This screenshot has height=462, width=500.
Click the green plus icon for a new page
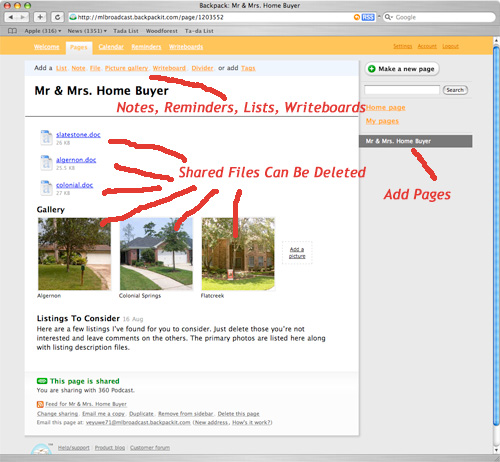click(x=372, y=69)
